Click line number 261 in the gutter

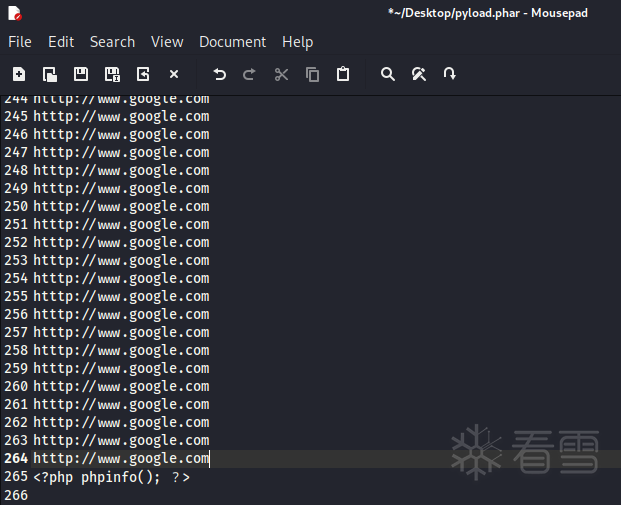16,404
